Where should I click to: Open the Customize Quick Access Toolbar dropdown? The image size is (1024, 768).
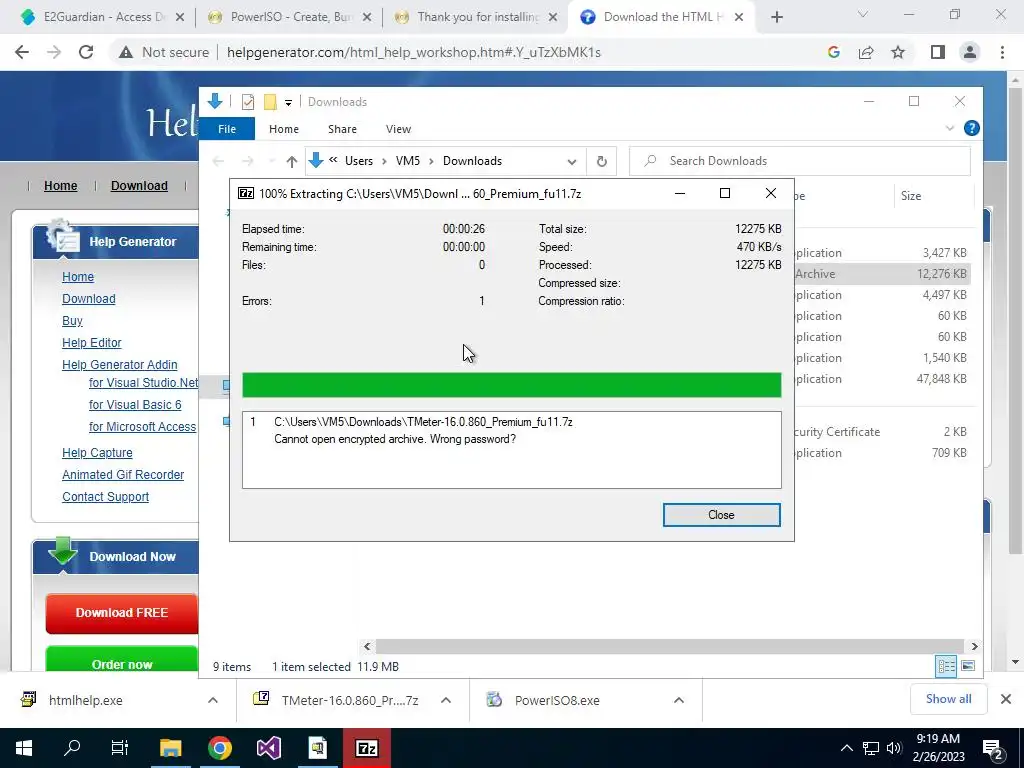(288, 103)
